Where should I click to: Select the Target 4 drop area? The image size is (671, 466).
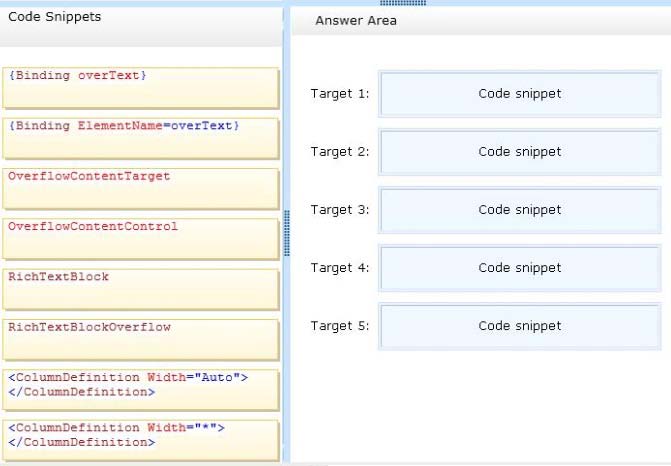pos(520,268)
